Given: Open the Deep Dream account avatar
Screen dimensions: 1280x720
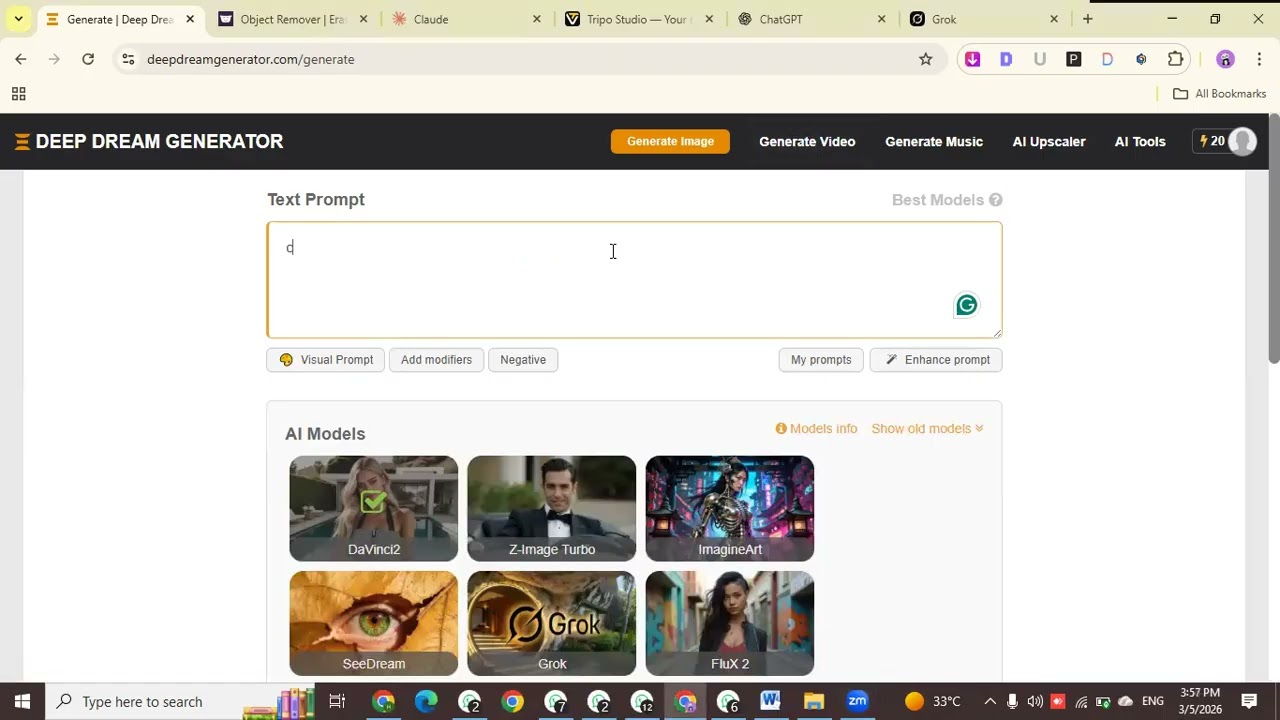Looking at the screenshot, I should tap(1242, 141).
